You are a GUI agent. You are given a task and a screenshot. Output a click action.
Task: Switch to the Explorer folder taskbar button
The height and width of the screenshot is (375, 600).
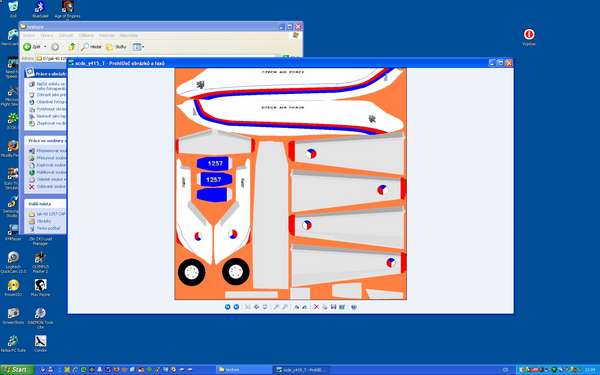[244, 370]
